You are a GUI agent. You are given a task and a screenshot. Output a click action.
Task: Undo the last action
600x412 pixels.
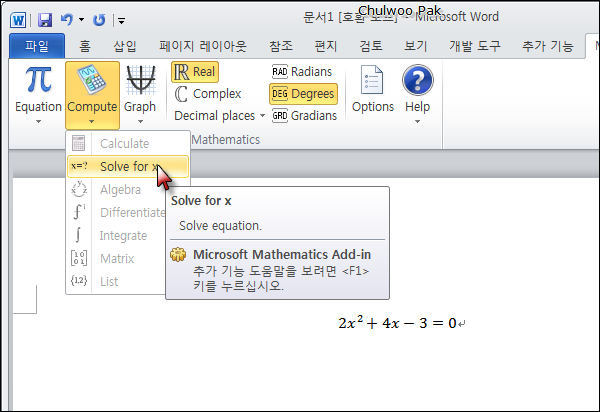click(x=67, y=19)
